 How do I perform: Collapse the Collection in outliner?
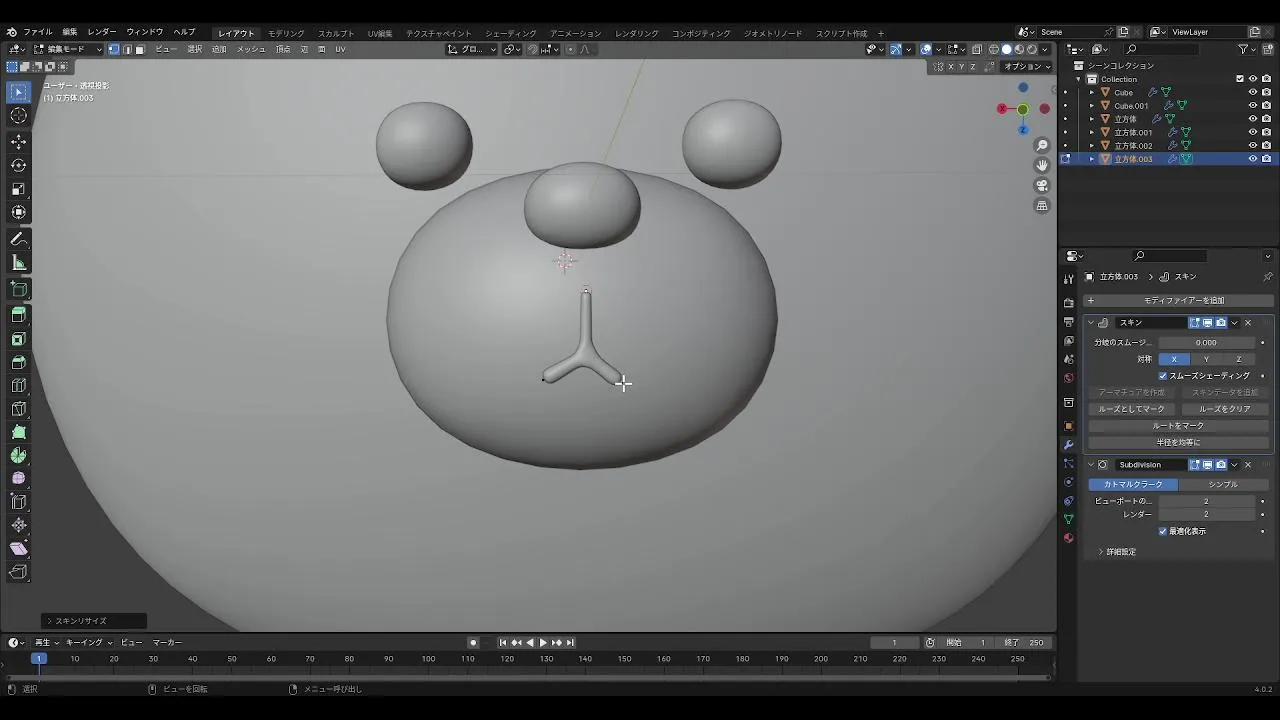click(1079, 79)
